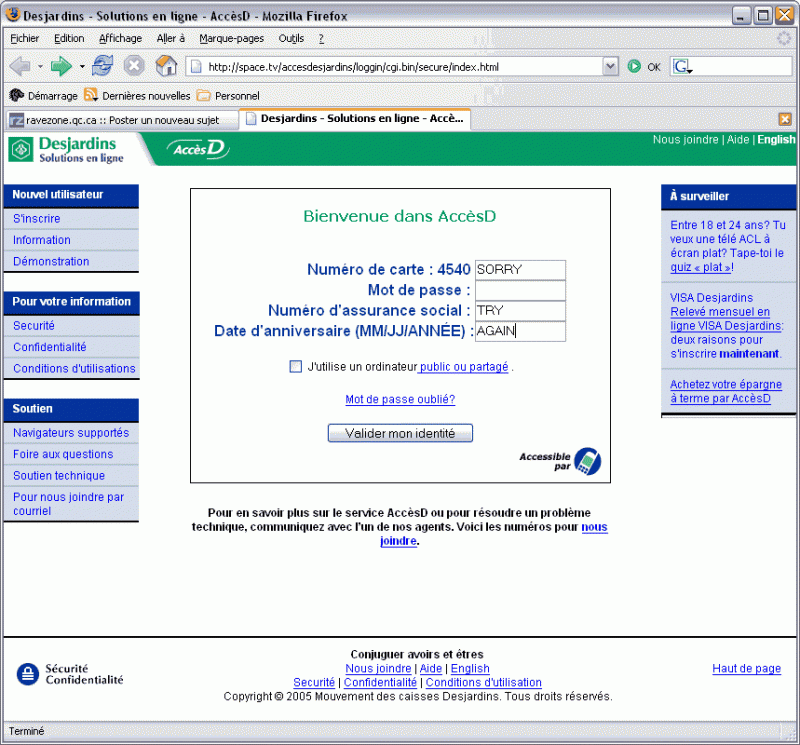Click Navigateurs supportés link
Screen dimensions: 800x745
[x=71, y=433]
